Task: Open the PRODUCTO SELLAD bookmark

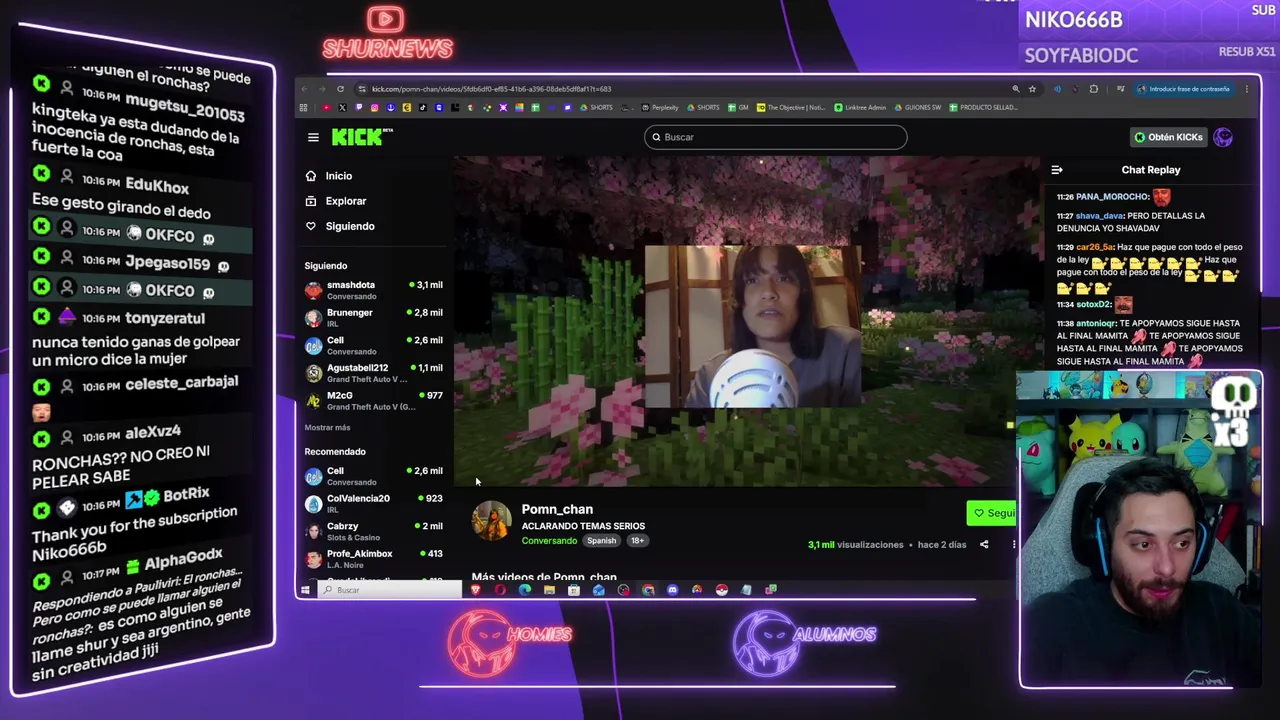Action: tap(983, 107)
